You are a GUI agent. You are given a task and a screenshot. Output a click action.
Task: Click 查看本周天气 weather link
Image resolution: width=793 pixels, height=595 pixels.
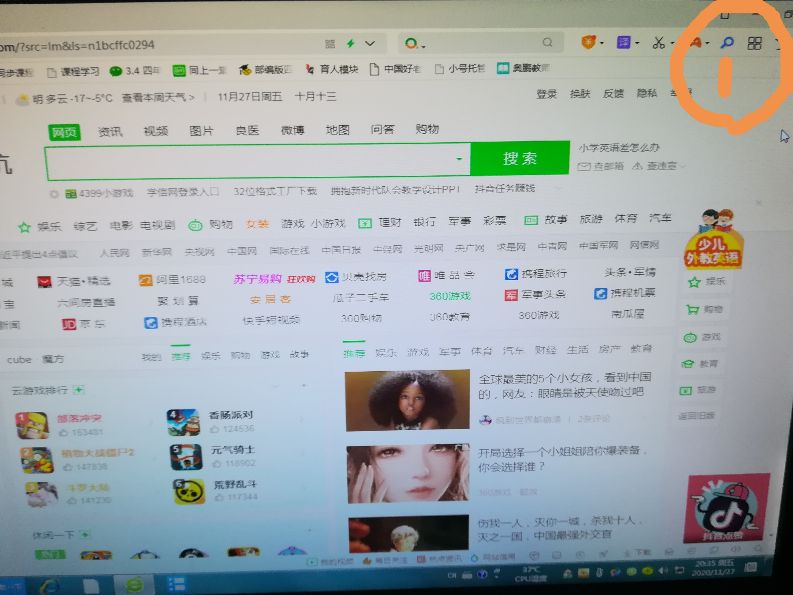(158, 97)
